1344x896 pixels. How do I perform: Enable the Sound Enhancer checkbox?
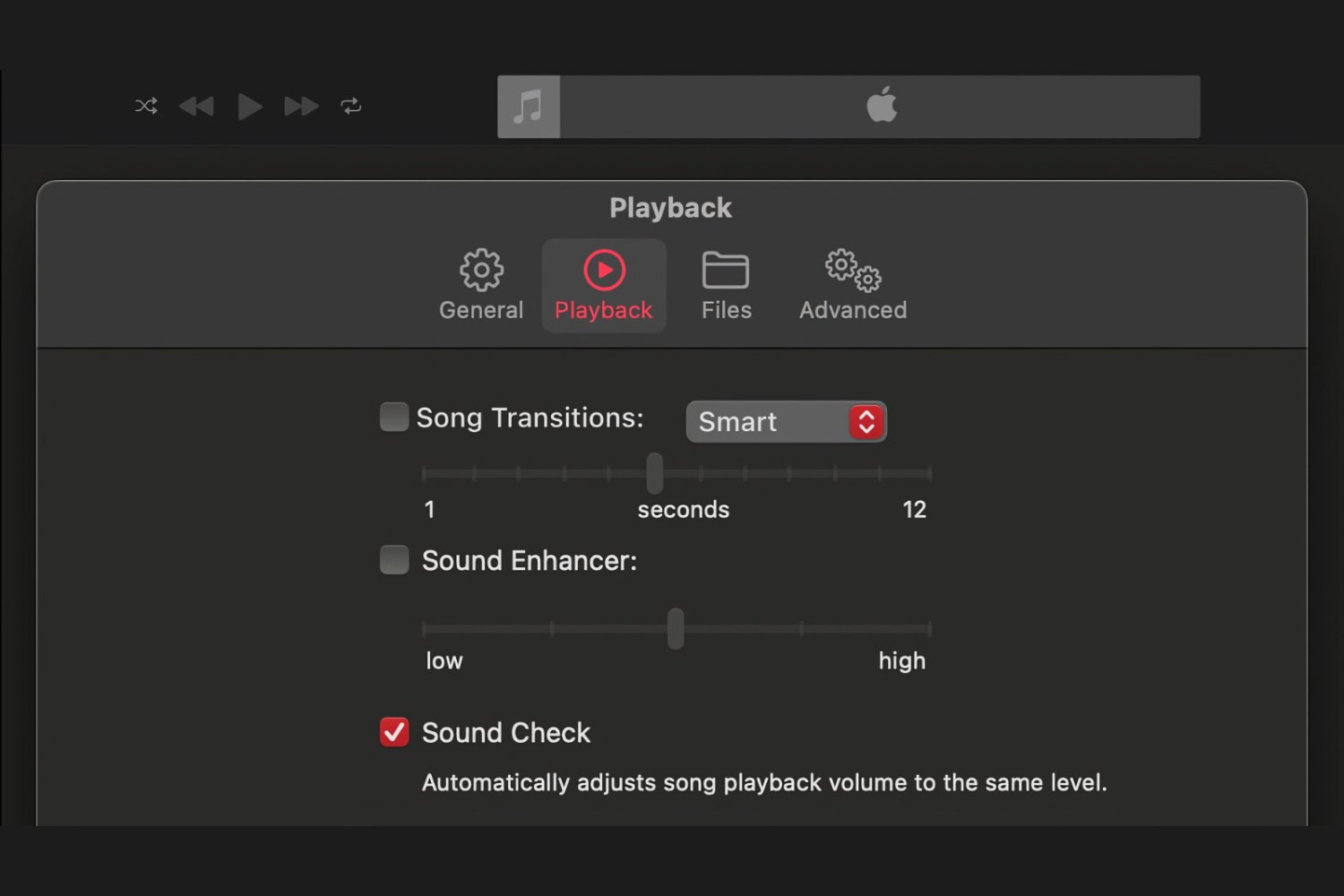394,560
